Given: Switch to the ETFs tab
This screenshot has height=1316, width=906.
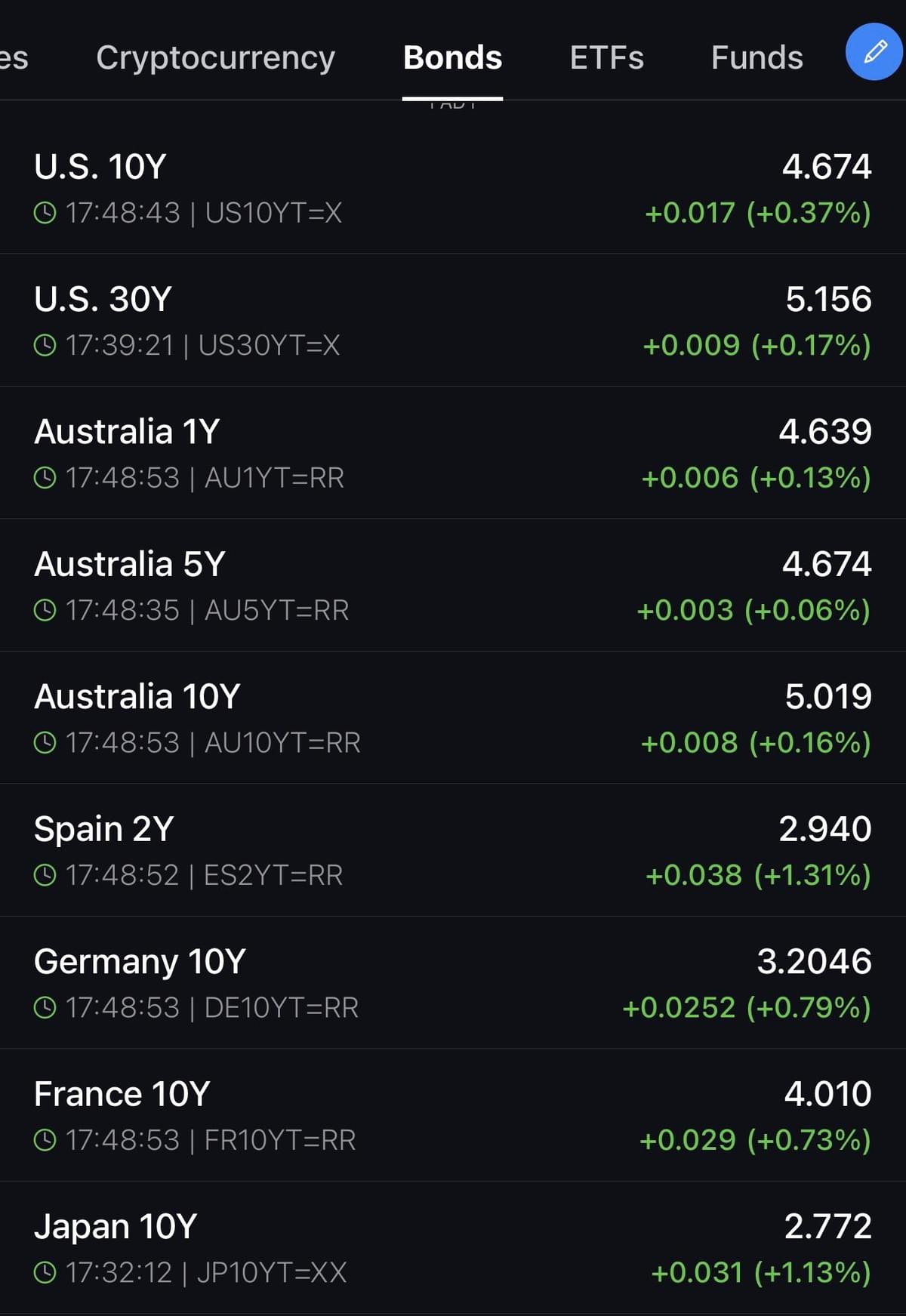Looking at the screenshot, I should tap(606, 57).
